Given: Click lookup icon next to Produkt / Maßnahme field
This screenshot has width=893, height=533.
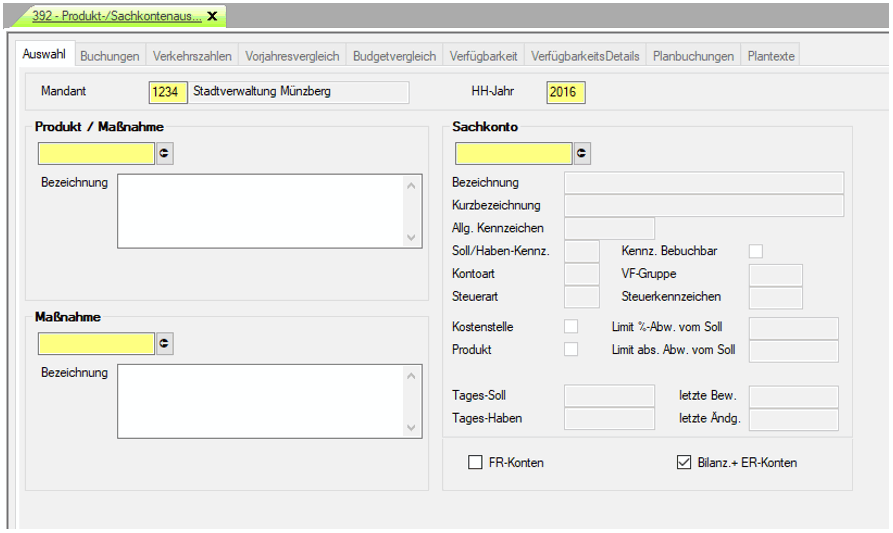Looking at the screenshot, I should (165, 153).
